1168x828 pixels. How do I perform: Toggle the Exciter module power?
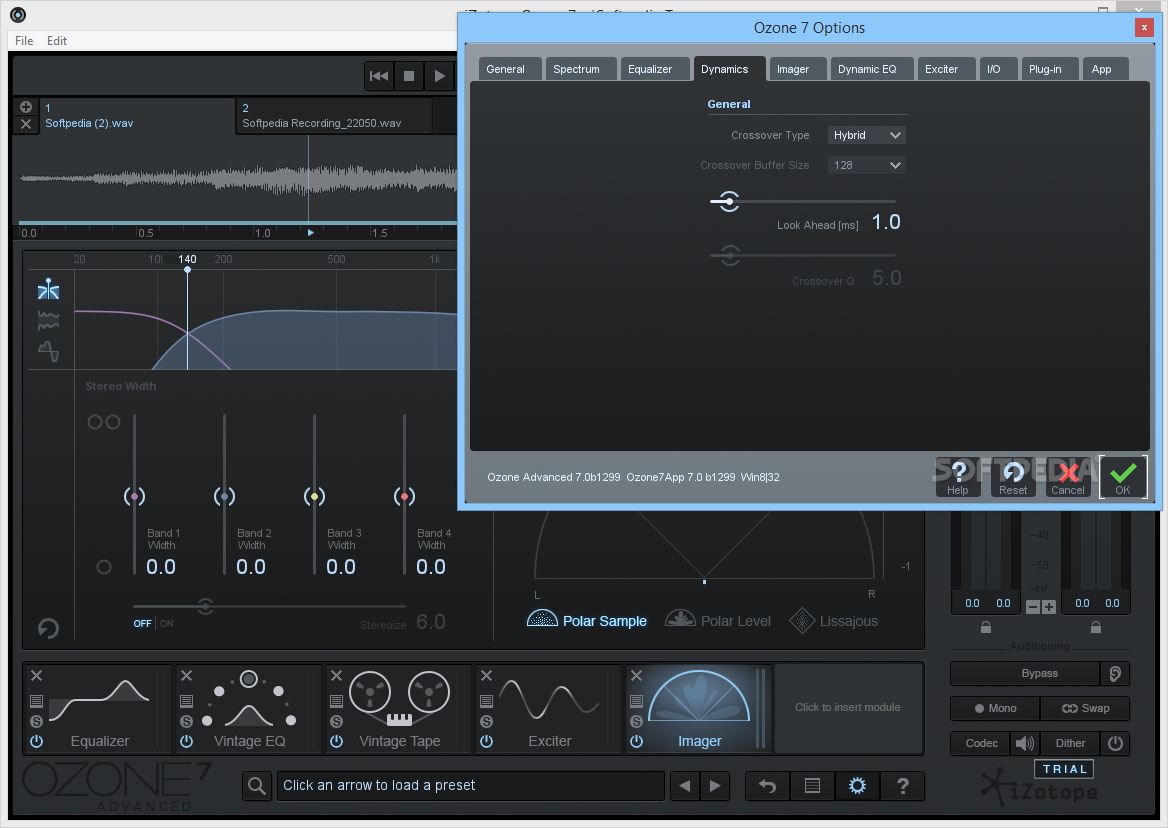486,741
